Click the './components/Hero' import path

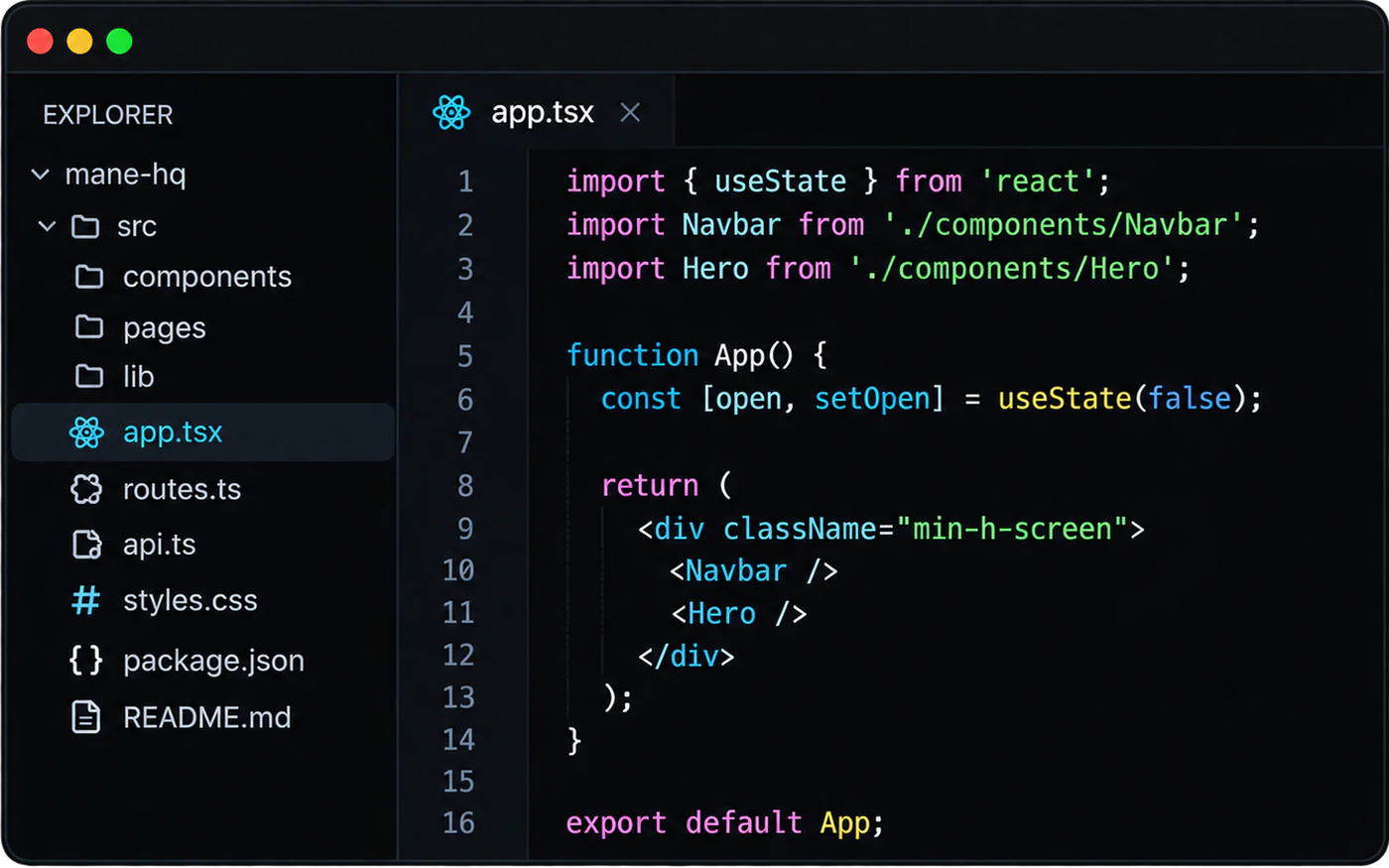1012,269
